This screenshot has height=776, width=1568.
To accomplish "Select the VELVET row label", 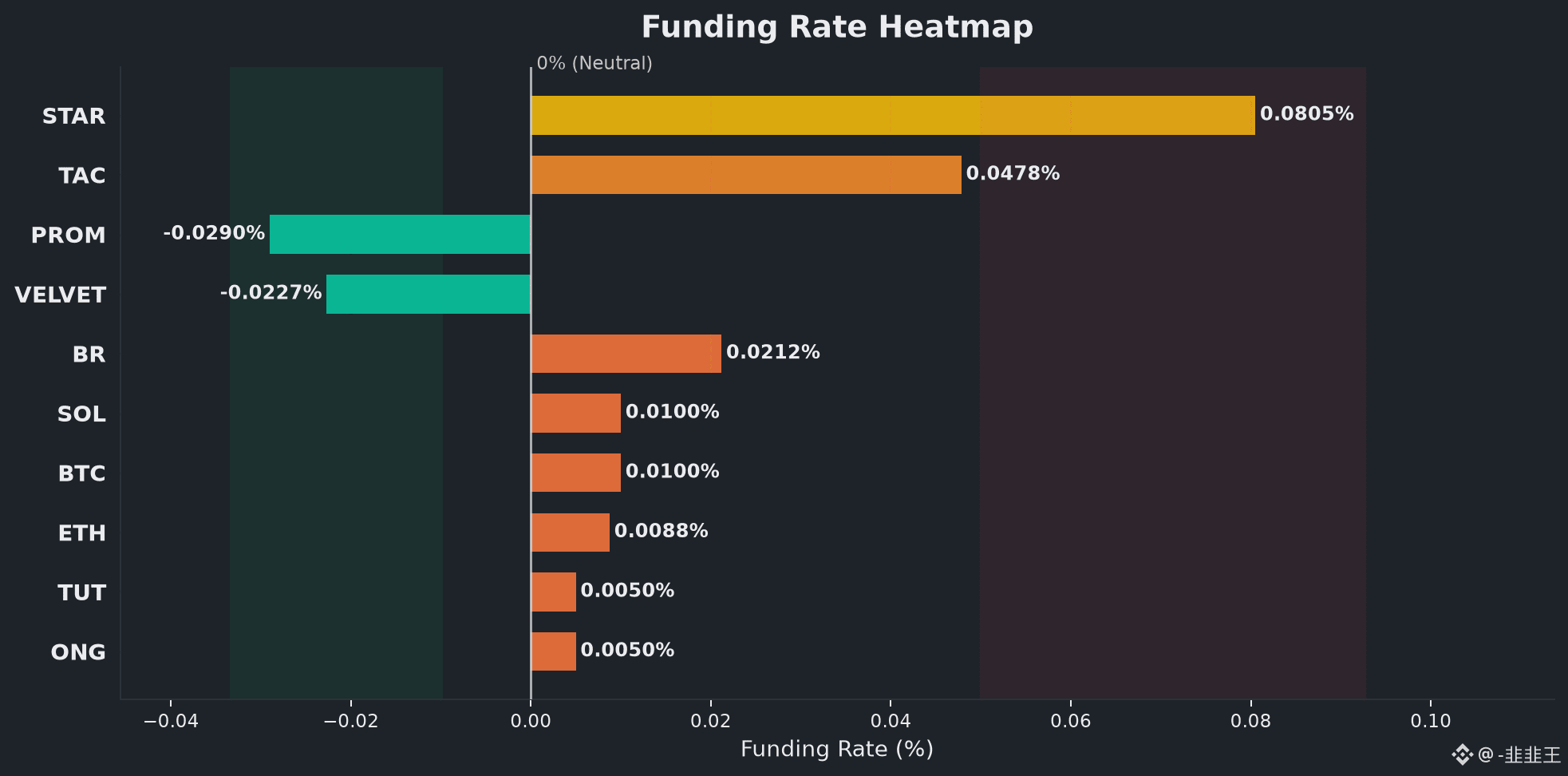I will pos(60,295).
